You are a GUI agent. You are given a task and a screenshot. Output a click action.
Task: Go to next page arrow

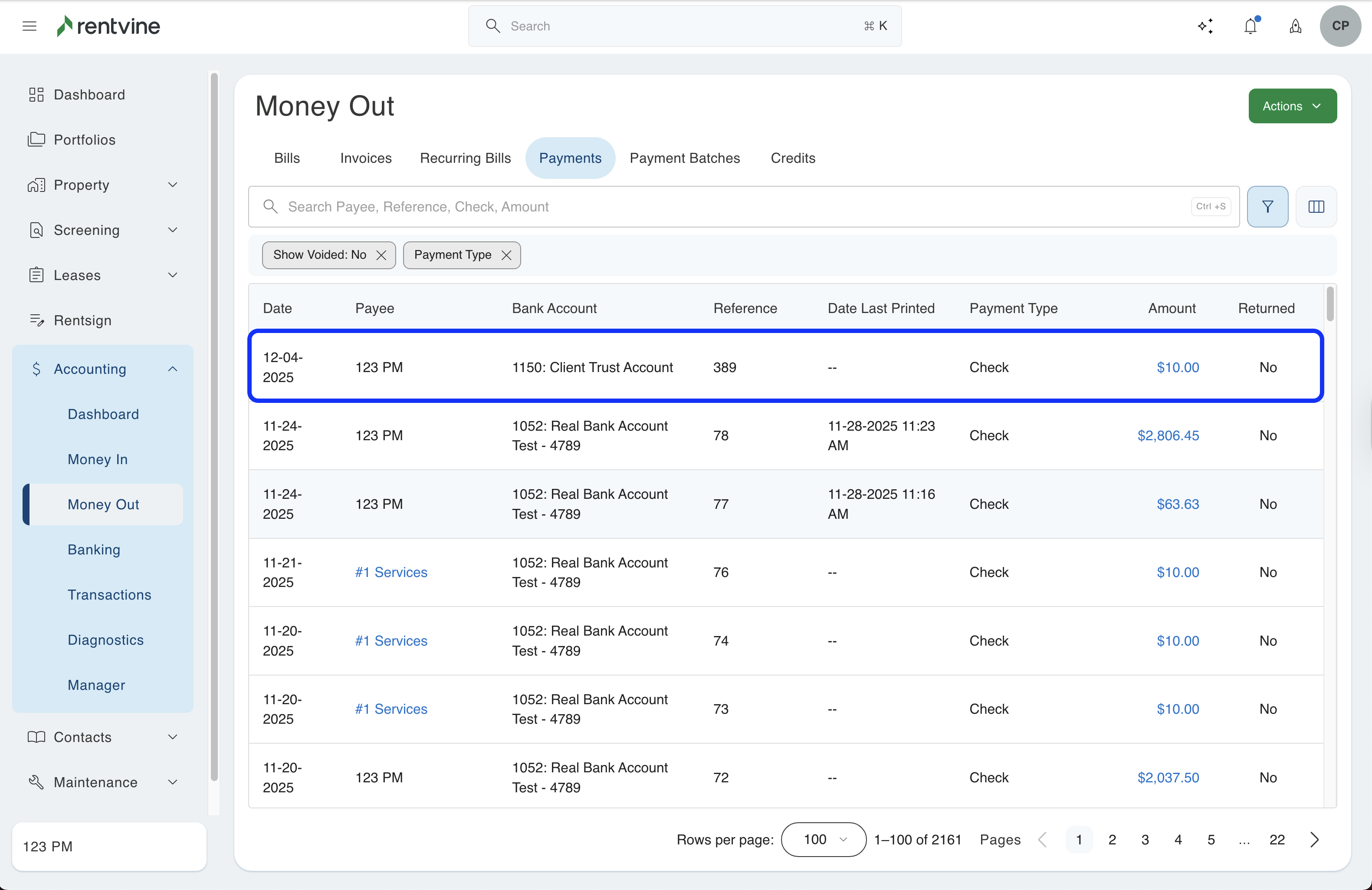point(1314,839)
